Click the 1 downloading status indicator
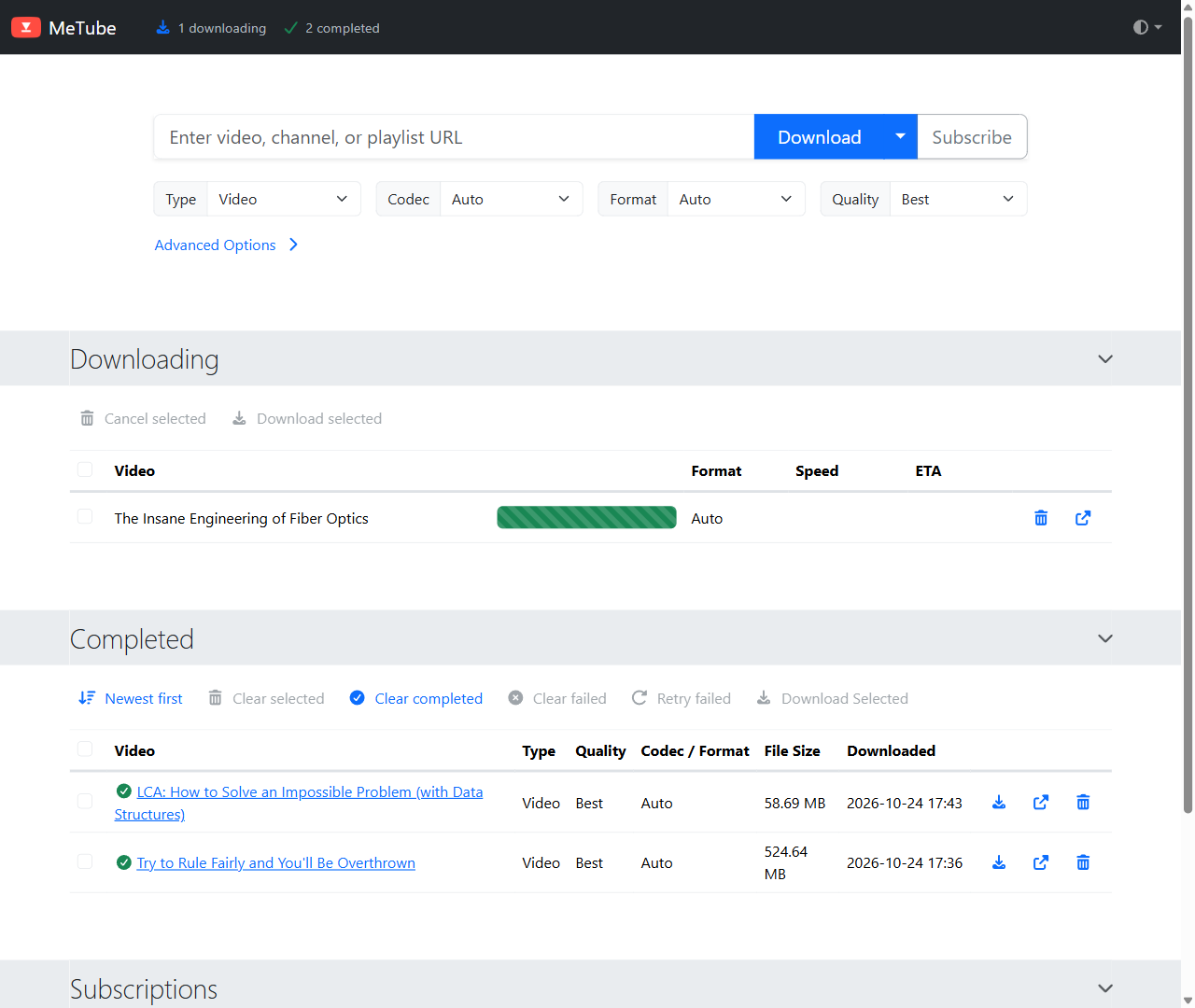The image size is (1195, 1008). tap(211, 28)
